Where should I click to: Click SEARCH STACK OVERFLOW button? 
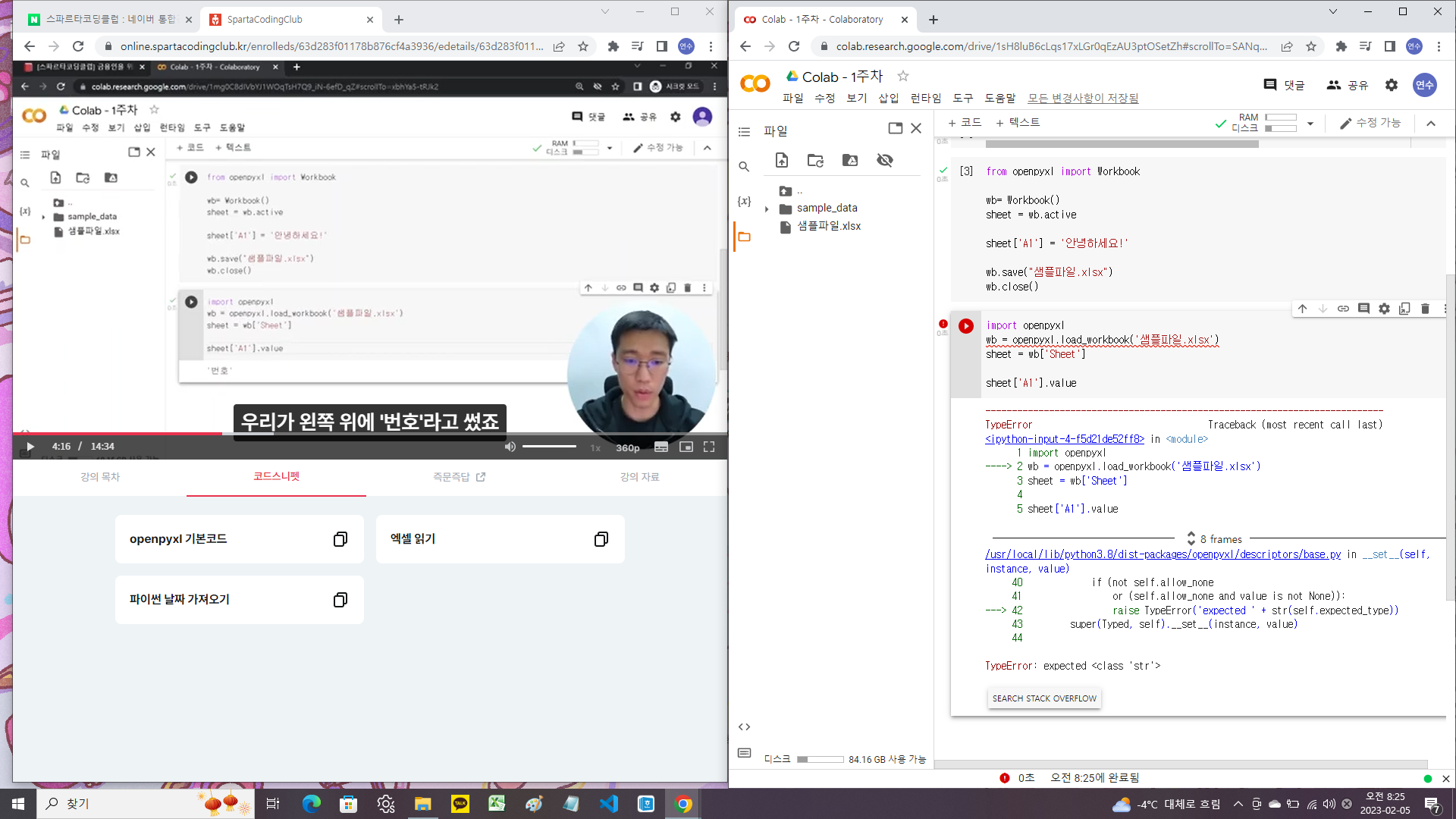point(1044,698)
